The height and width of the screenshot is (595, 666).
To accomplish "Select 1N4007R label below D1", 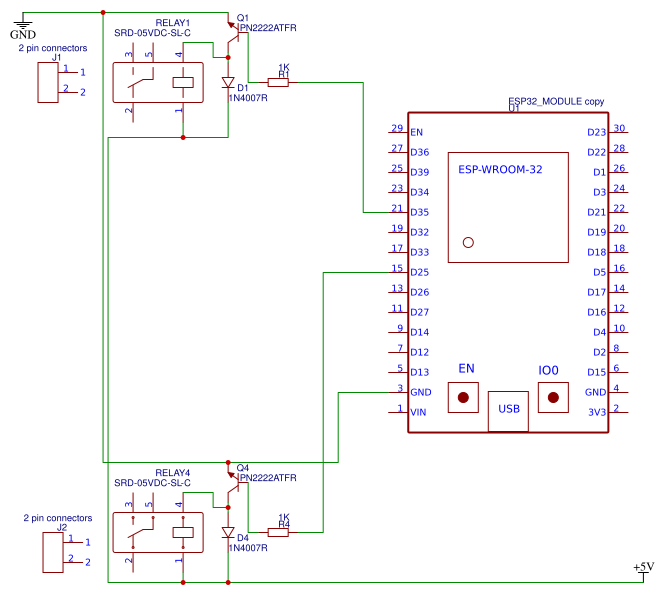I will [248, 98].
